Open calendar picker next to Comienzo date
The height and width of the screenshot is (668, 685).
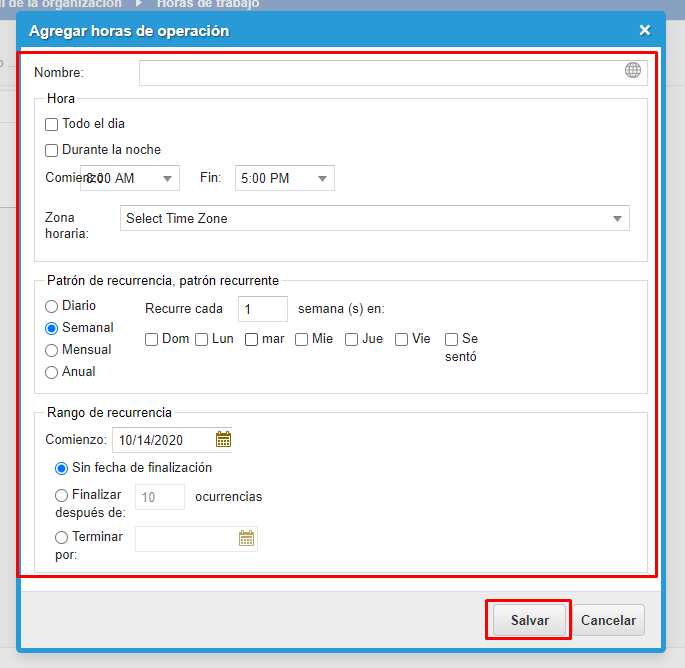223,439
